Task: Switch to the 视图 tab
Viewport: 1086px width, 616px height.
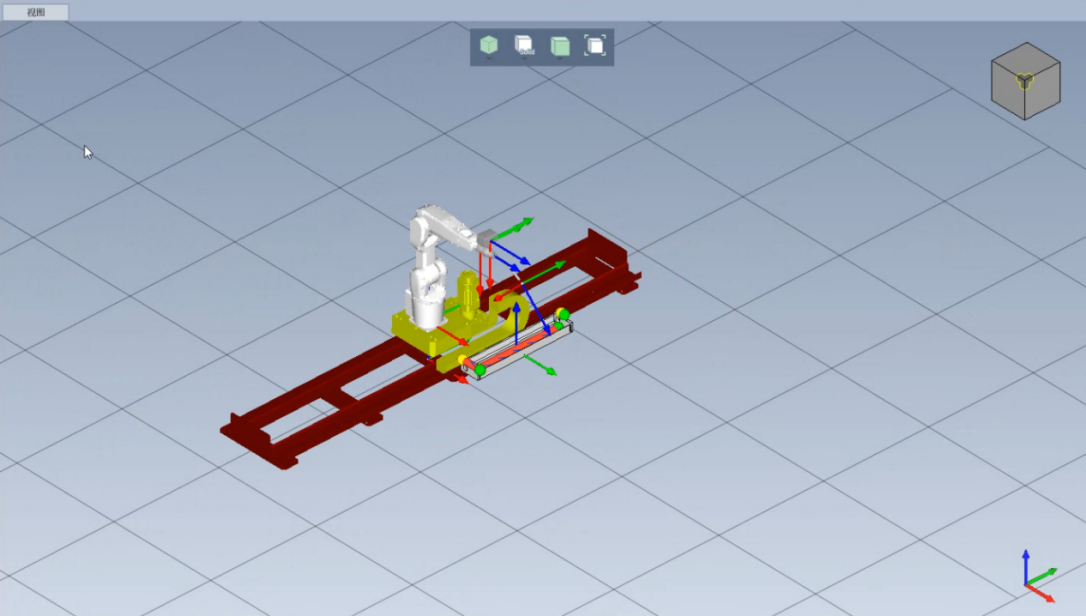Action: [36, 12]
